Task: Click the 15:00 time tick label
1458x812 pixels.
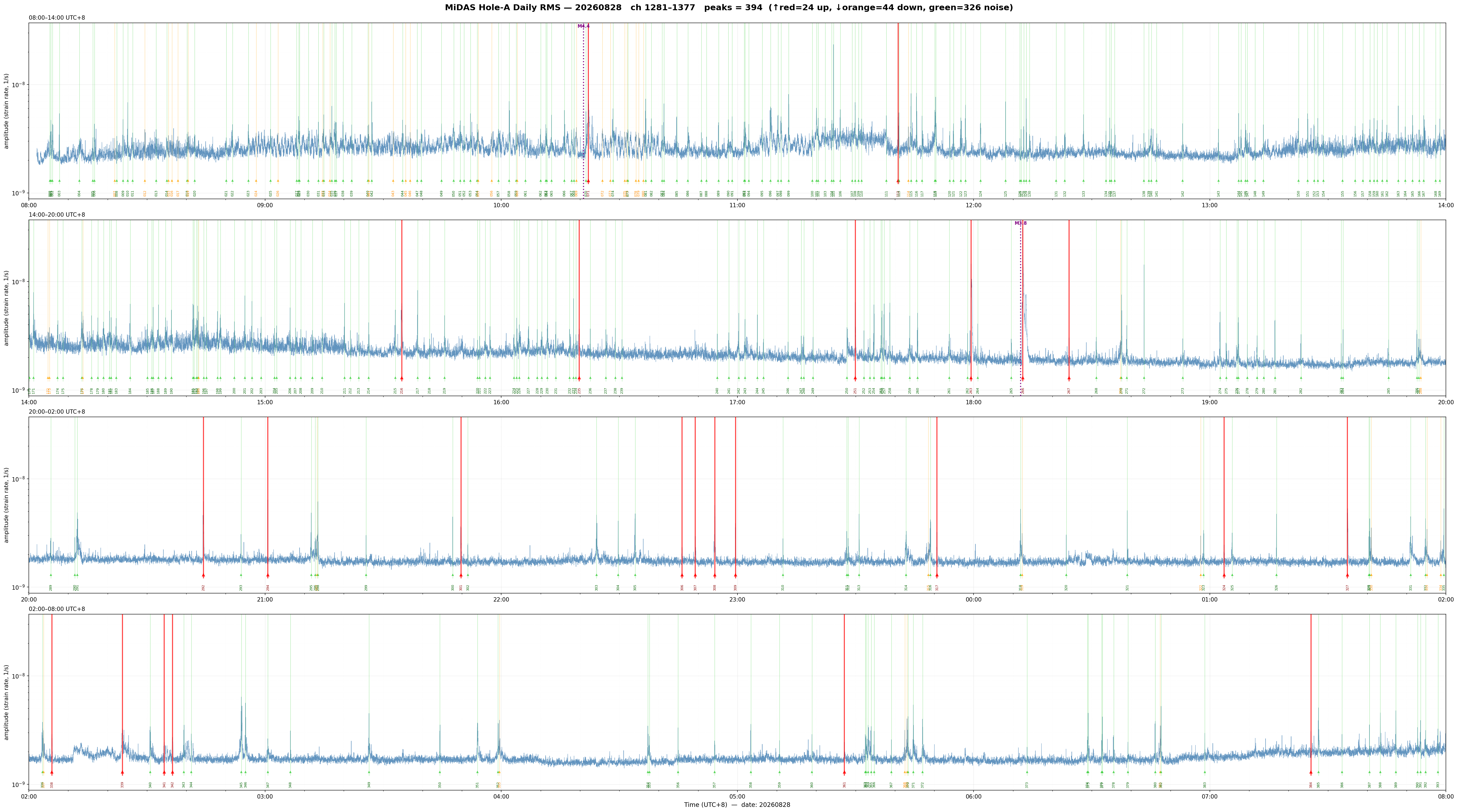Action: (265, 402)
